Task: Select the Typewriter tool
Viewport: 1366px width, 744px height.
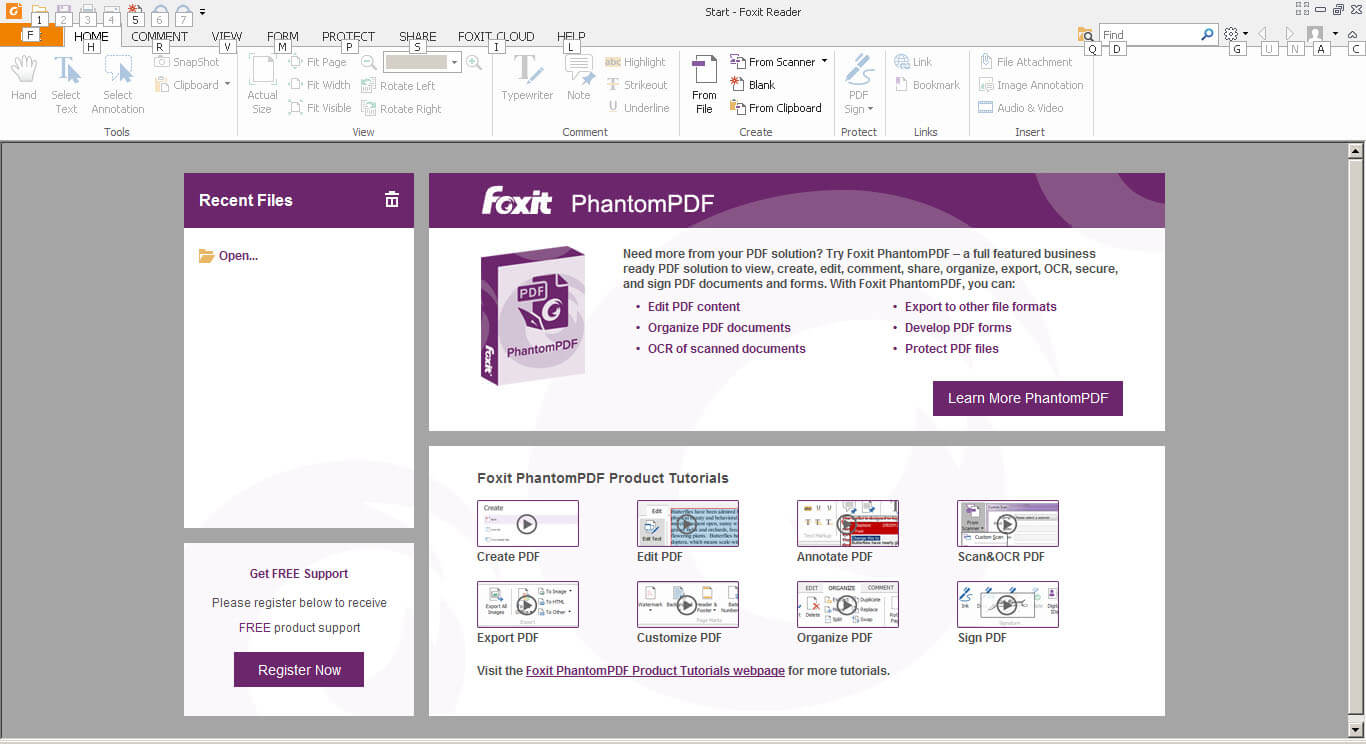Action: point(527,78)
